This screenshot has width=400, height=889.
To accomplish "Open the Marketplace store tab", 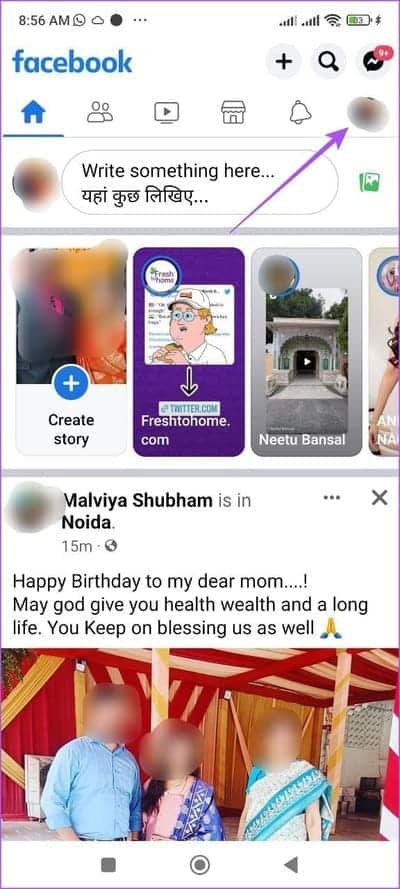I will click(233, 112).
